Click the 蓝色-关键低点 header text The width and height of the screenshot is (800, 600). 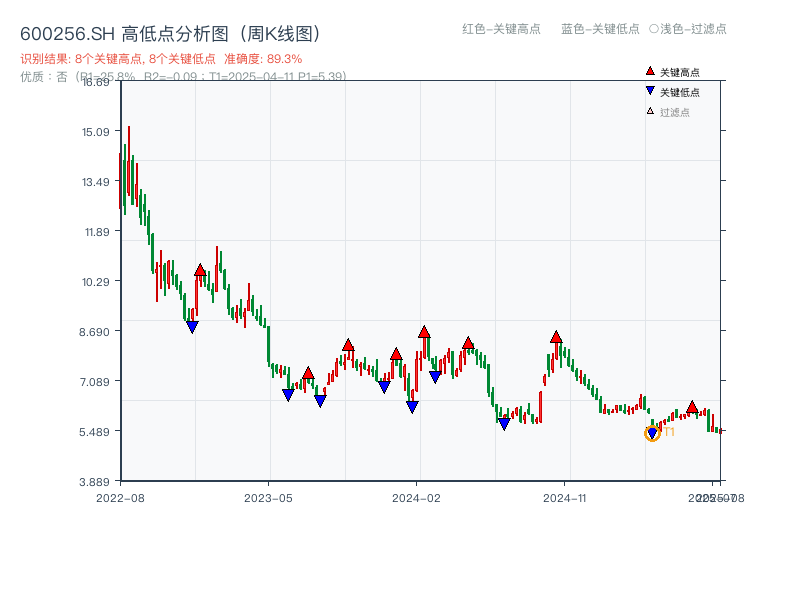(x=600, y=29)
